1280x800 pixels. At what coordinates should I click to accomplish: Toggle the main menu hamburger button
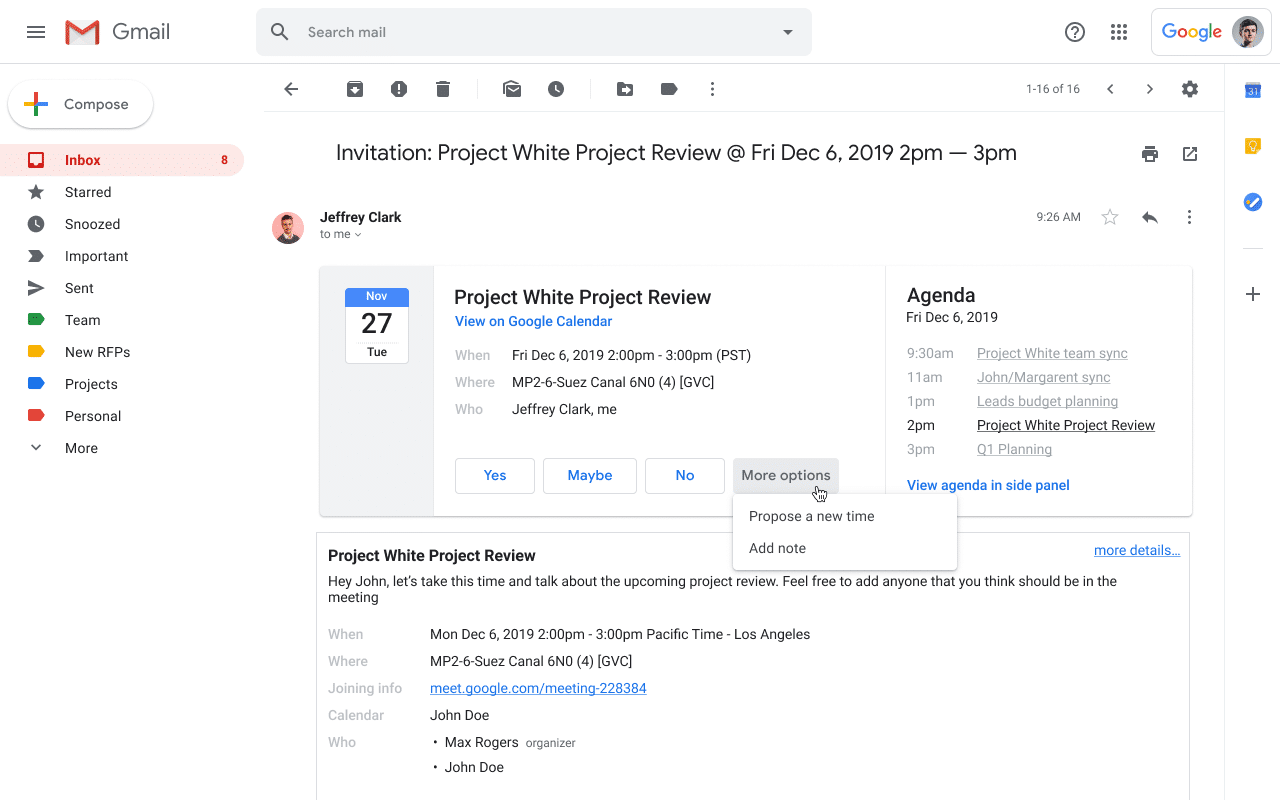[x=36, y=32]
